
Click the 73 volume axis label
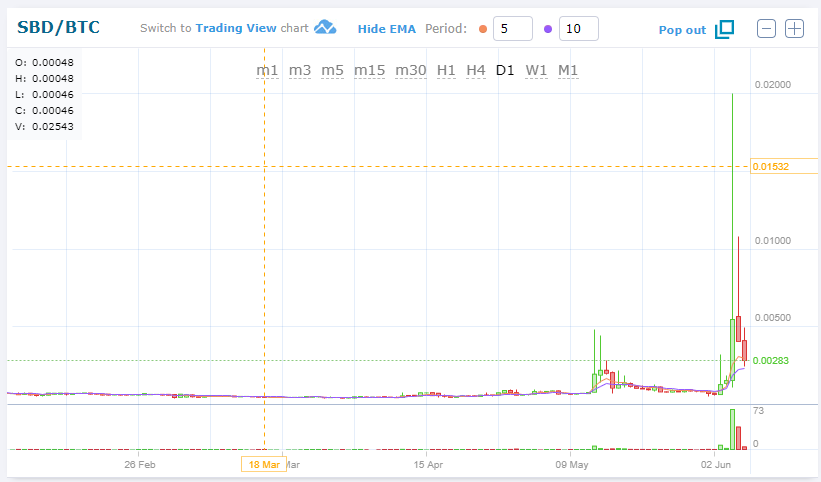coord(758,411)
